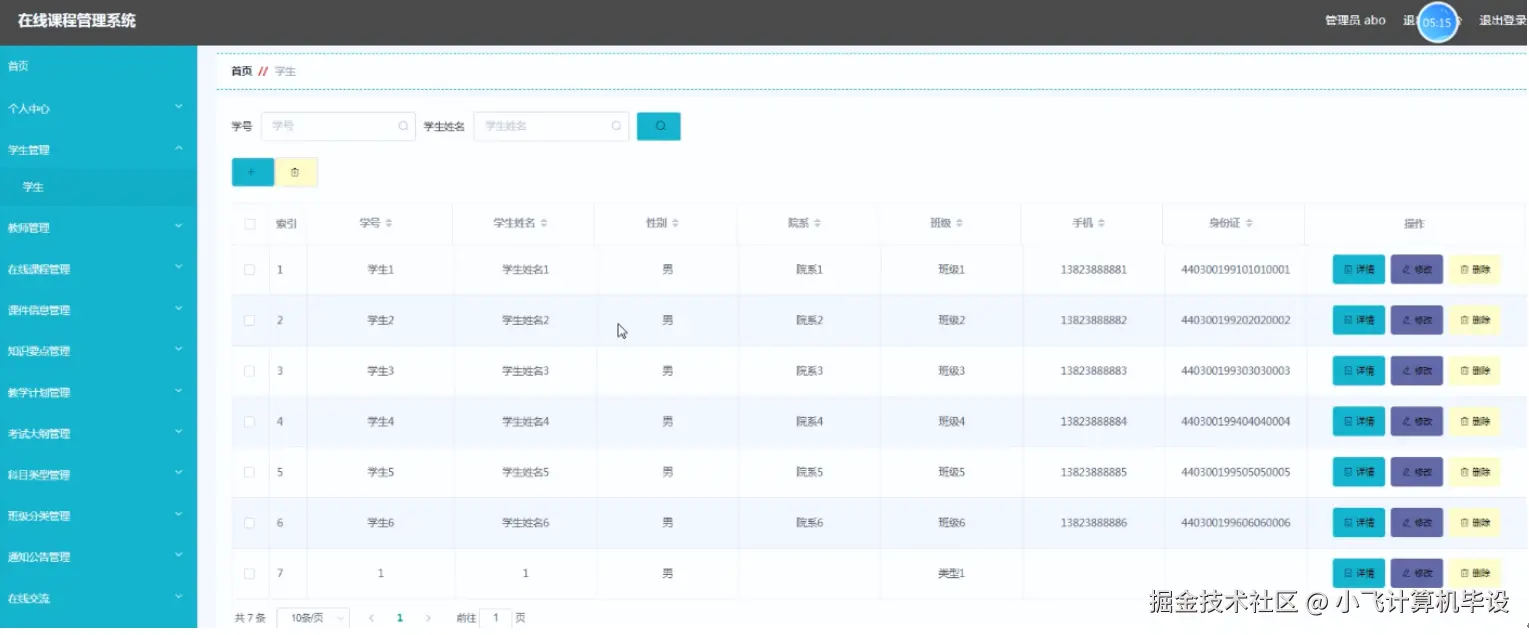Click the yellow batch delete trash button

point(295,172)
